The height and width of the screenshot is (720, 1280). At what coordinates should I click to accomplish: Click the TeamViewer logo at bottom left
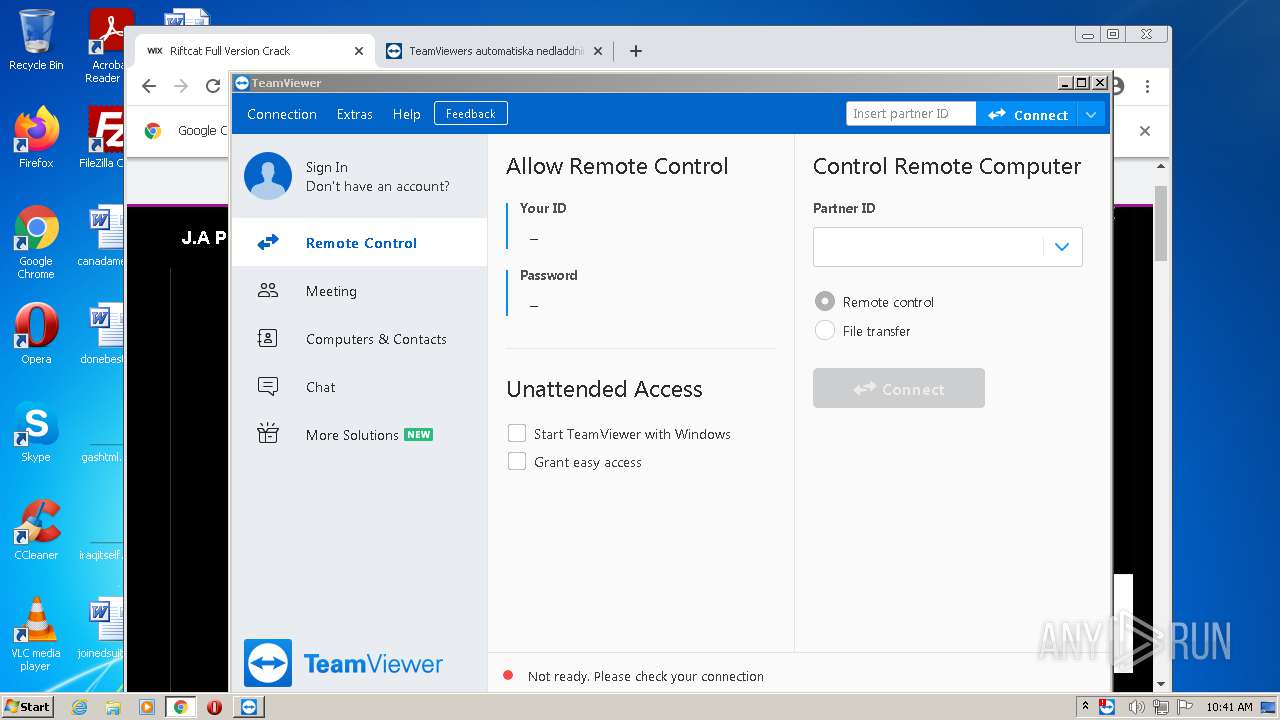pos(343,663)
